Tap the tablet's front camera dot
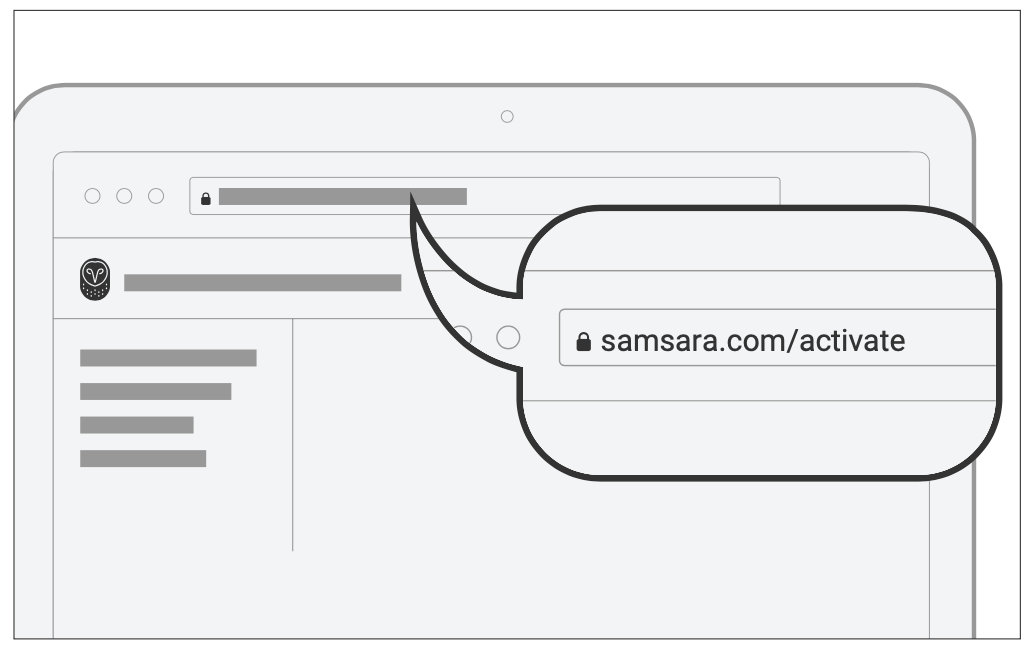Image resolution: width=1036 pixels, height=652 pixels. click(x=507, y=117)
